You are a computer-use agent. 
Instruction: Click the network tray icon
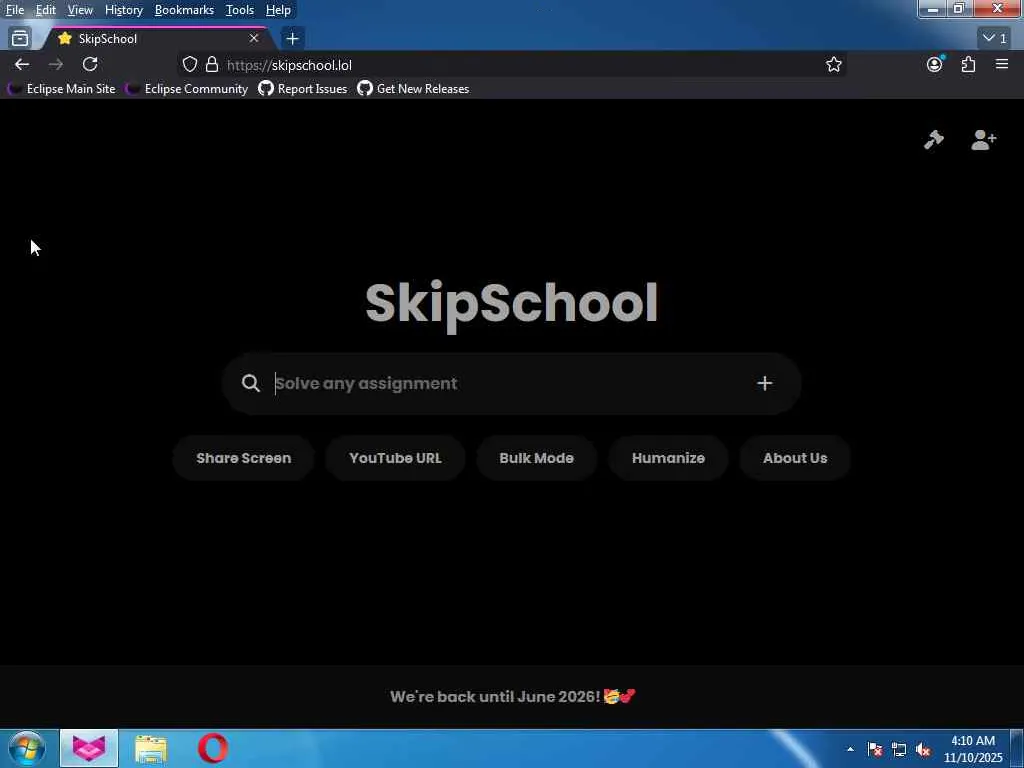pos(899,749)
